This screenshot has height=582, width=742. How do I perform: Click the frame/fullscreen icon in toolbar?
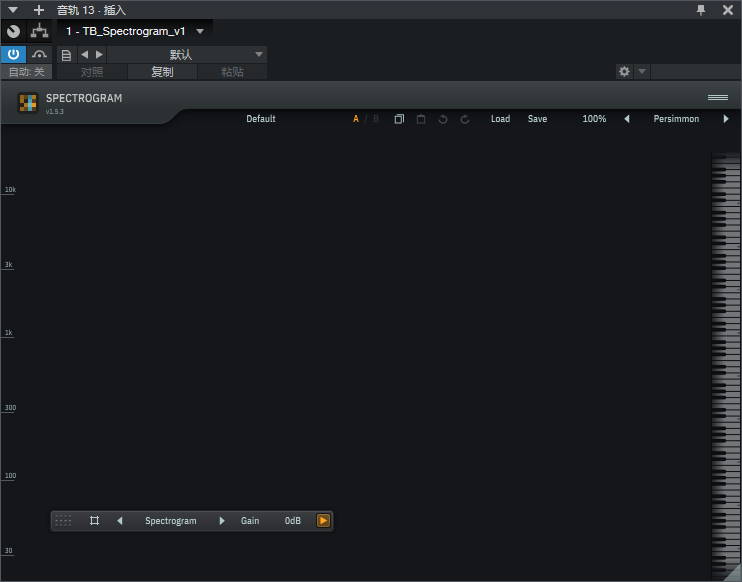click(95, 520)
